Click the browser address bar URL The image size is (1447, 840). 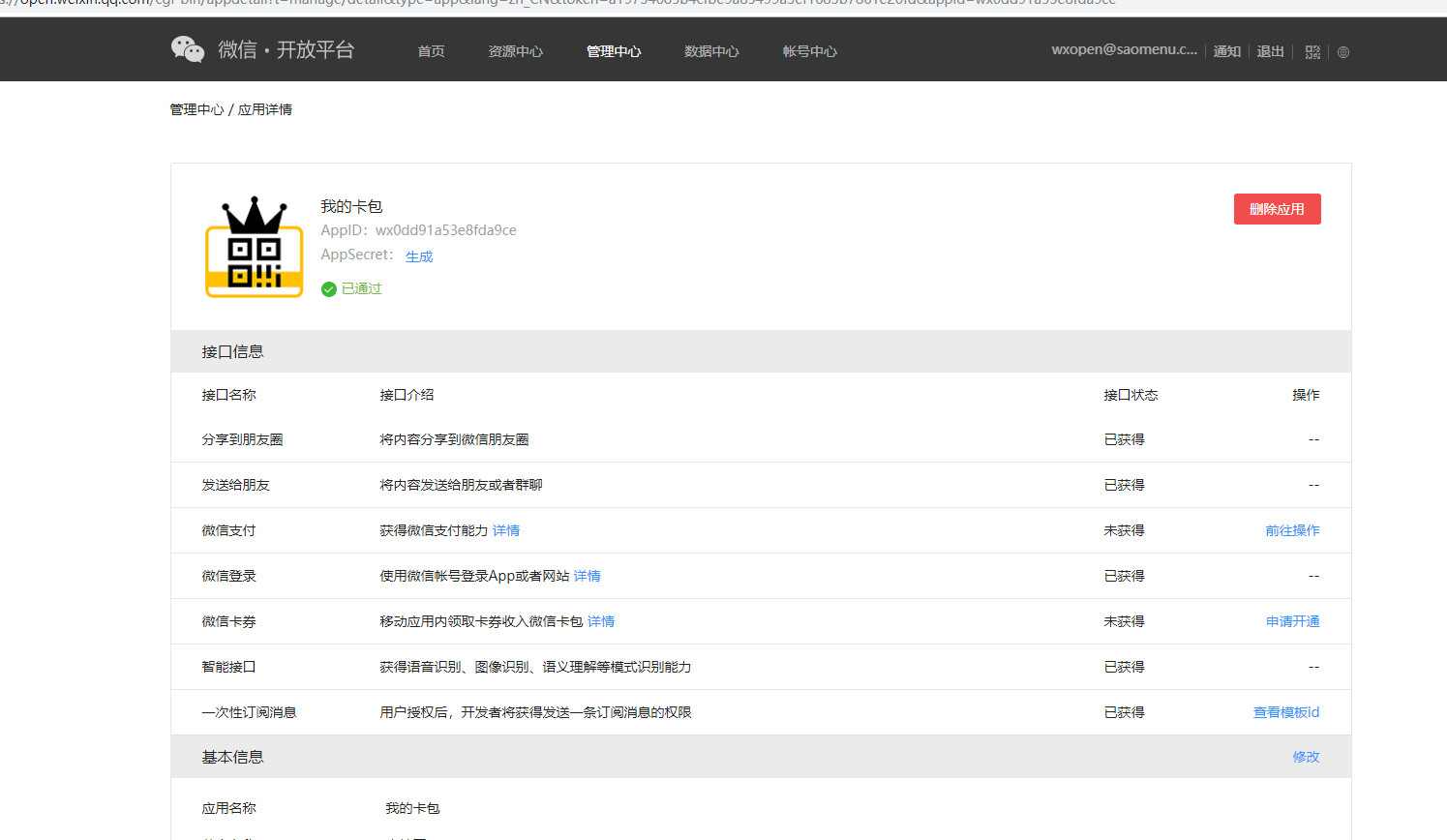pos(558,3)
